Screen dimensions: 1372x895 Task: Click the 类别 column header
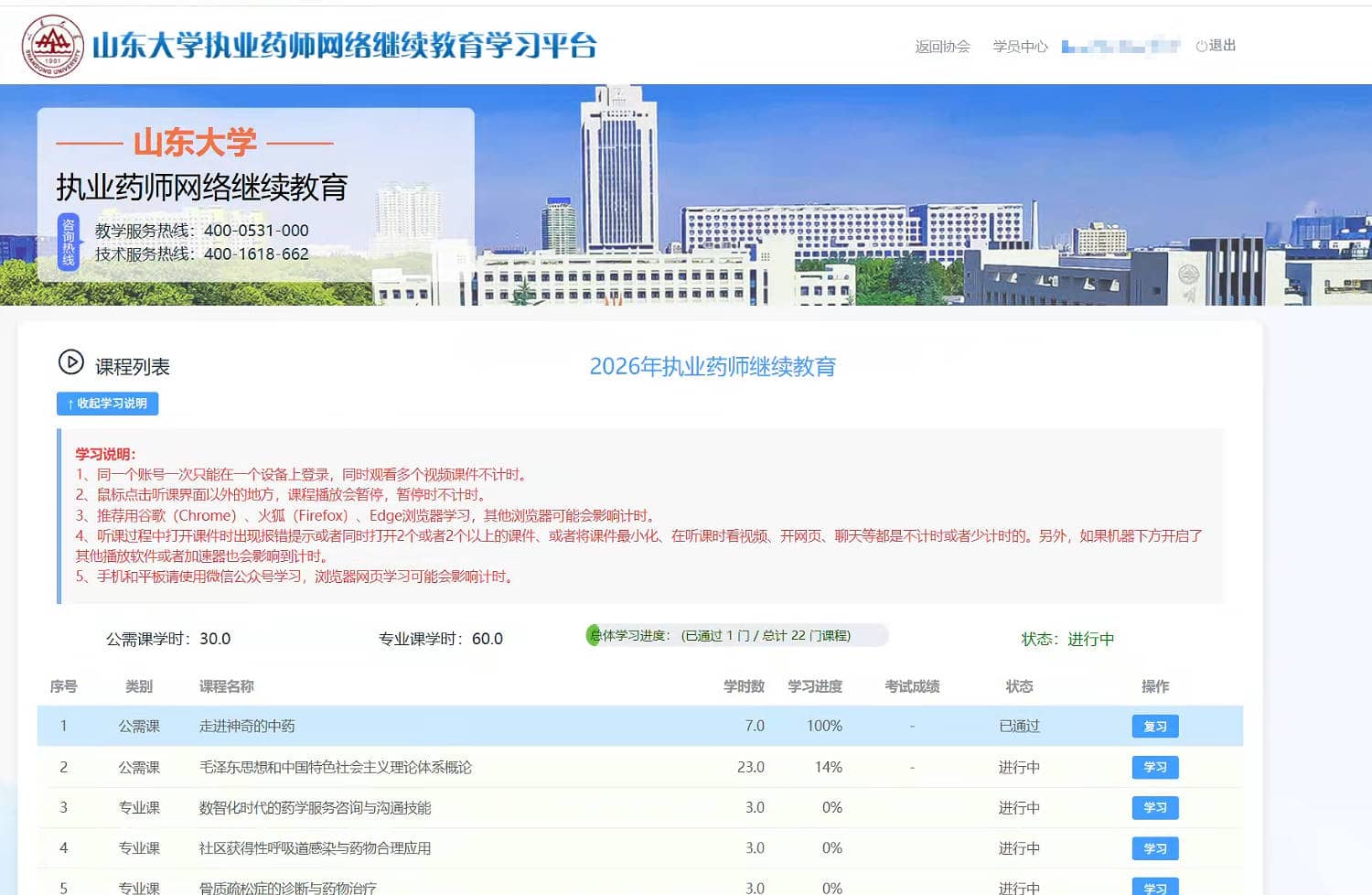(x=139, y=686)
